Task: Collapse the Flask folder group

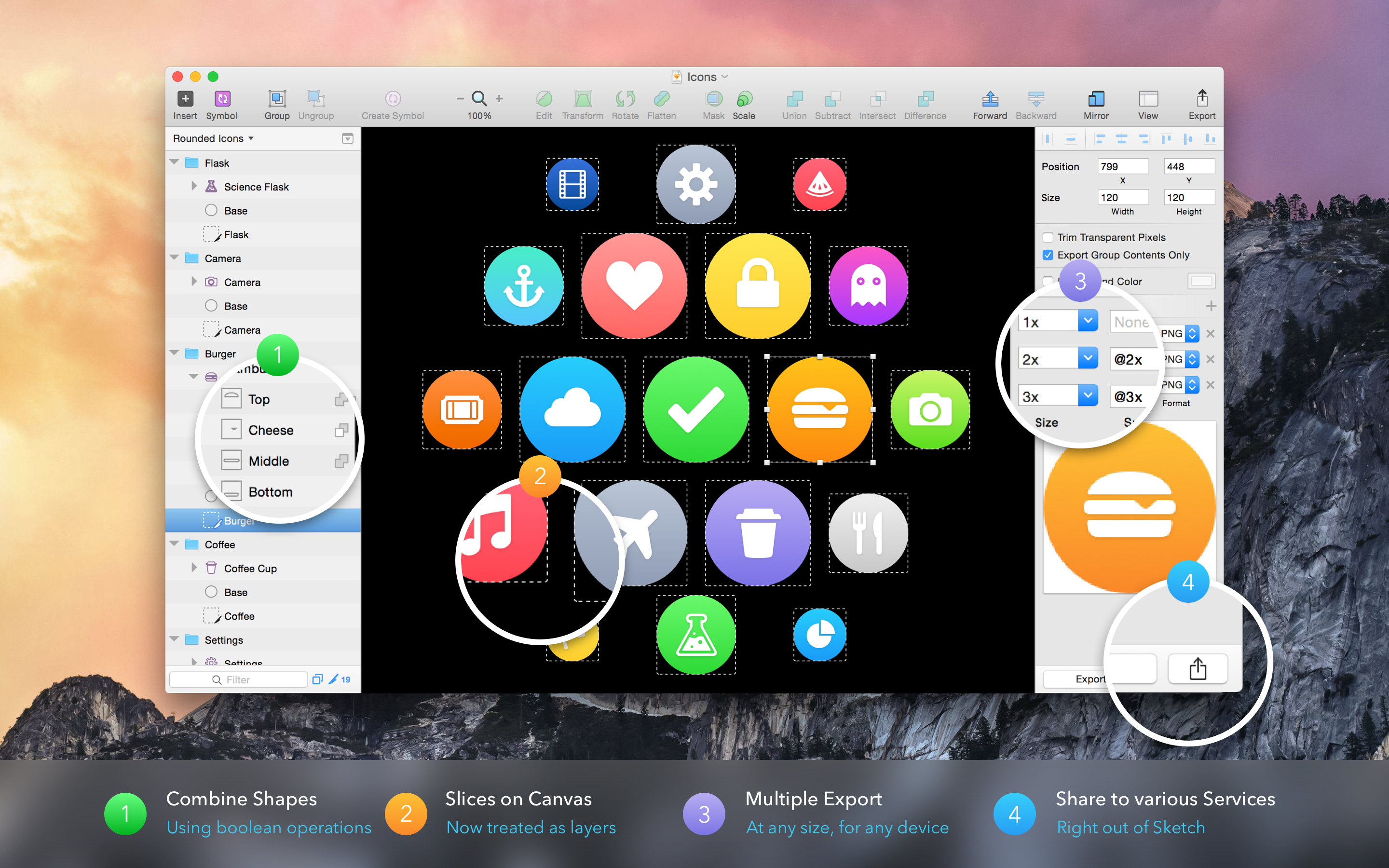Action: [x=175, y=163]
